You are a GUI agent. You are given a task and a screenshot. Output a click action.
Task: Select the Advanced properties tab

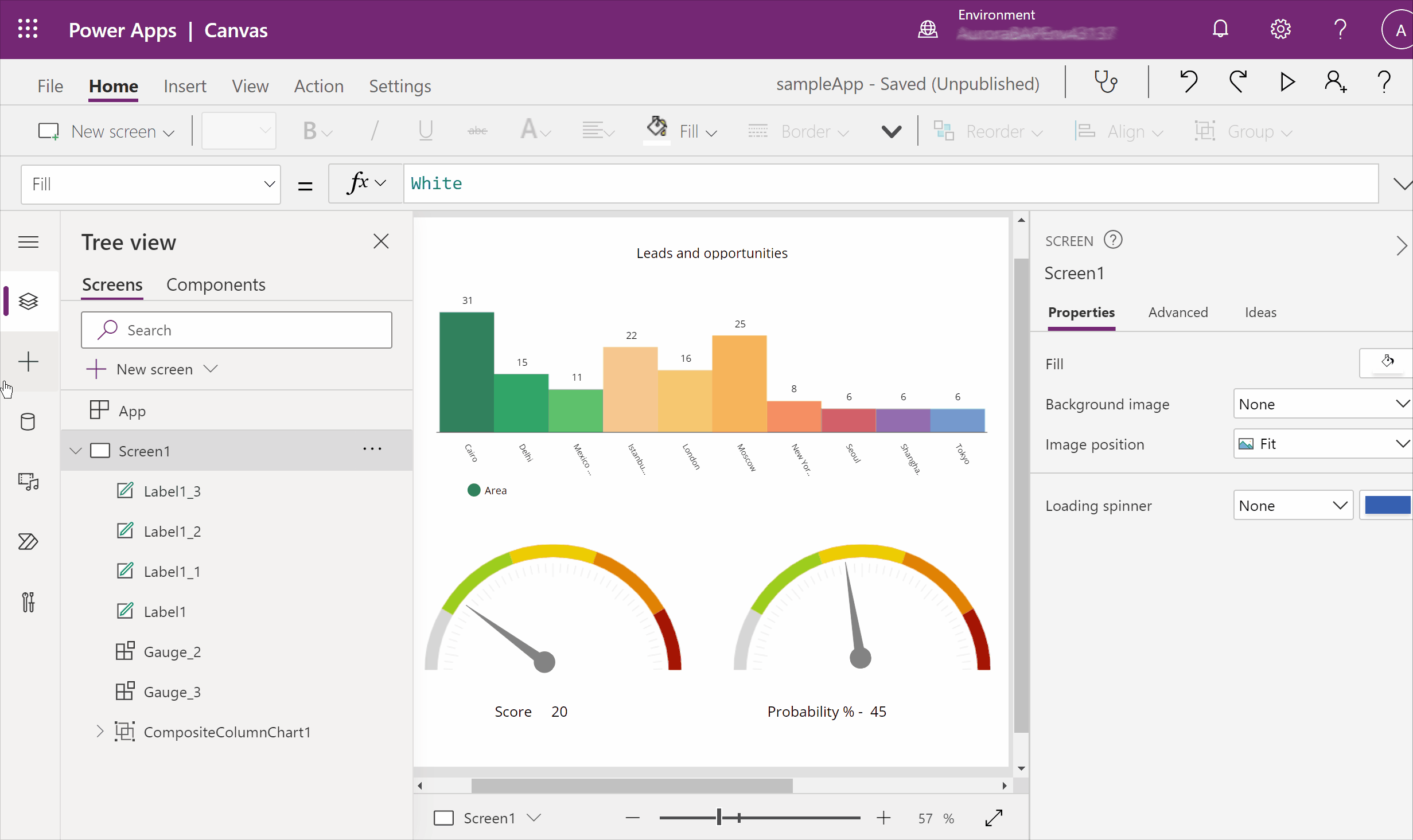point(1178,312)
